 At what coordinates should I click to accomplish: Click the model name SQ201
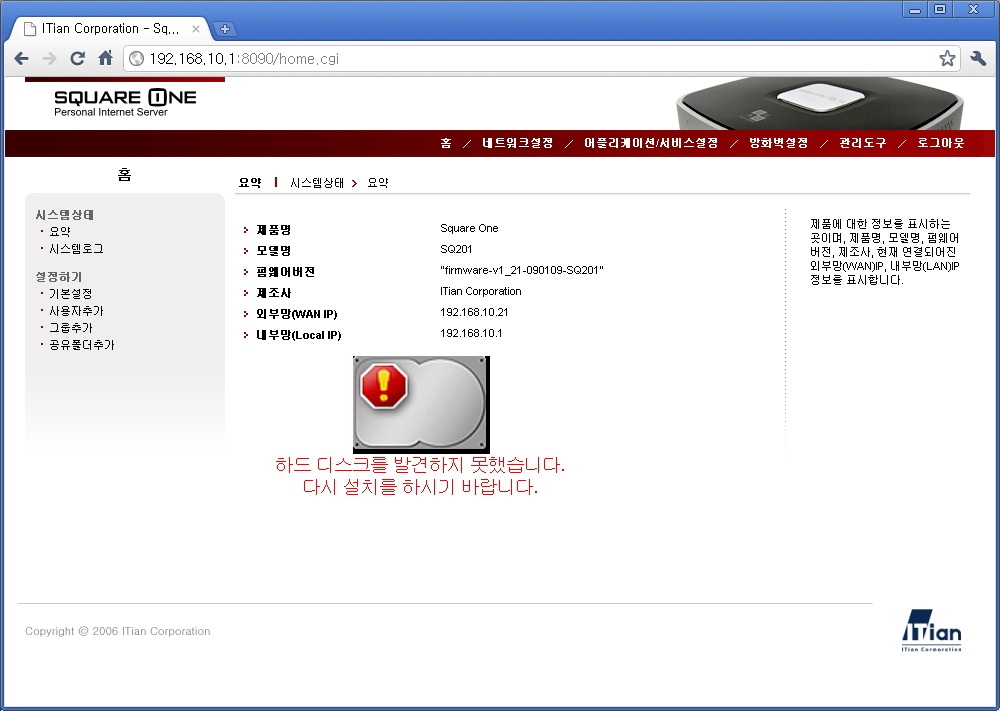click(456, 249)
